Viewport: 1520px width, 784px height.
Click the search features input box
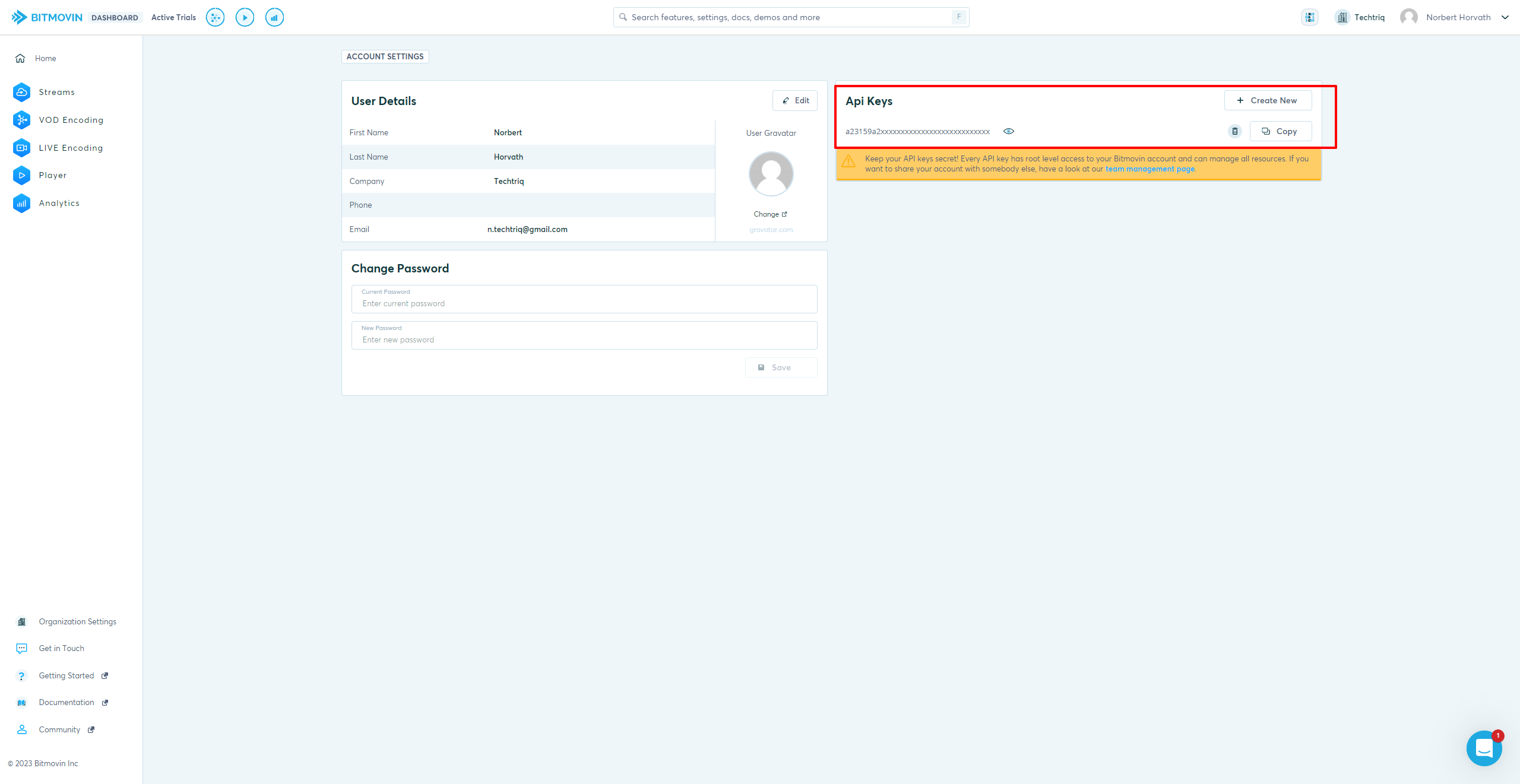coord(784,17)
